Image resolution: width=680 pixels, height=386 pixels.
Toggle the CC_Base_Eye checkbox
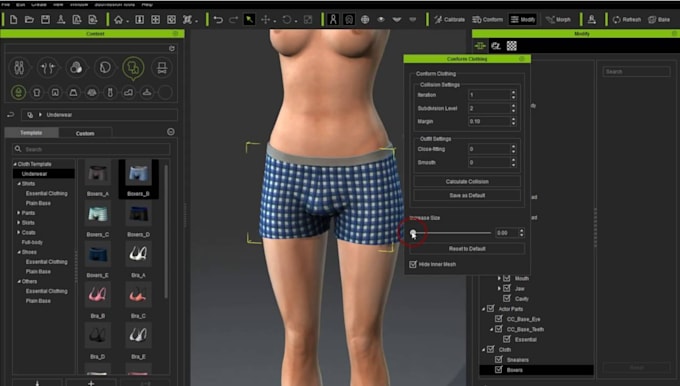click(499, 319)
